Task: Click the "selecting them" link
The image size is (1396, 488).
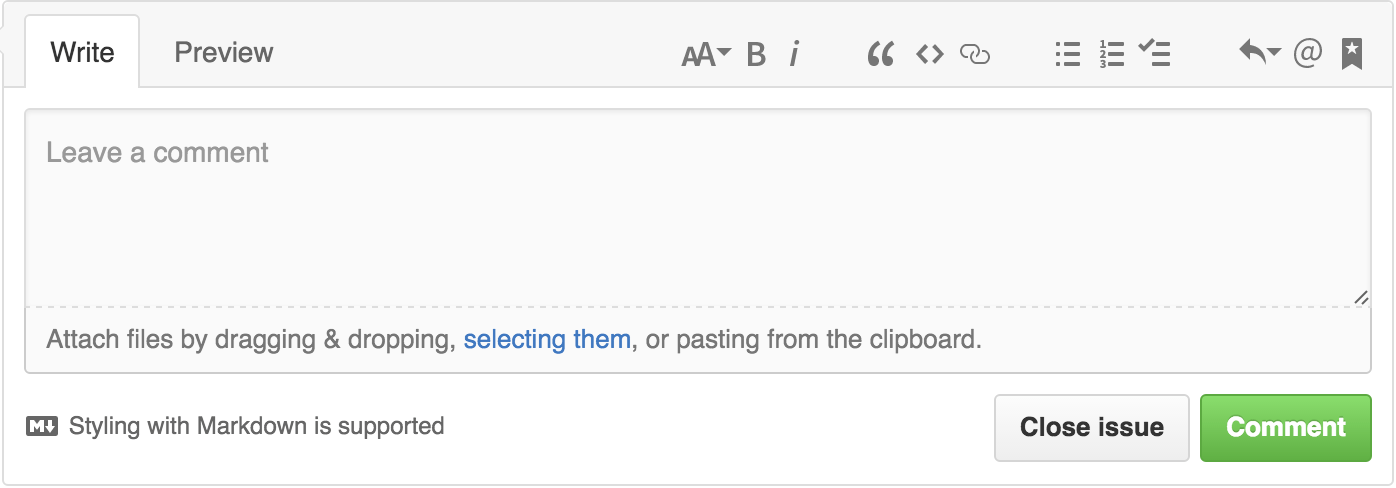Action: 547,339
